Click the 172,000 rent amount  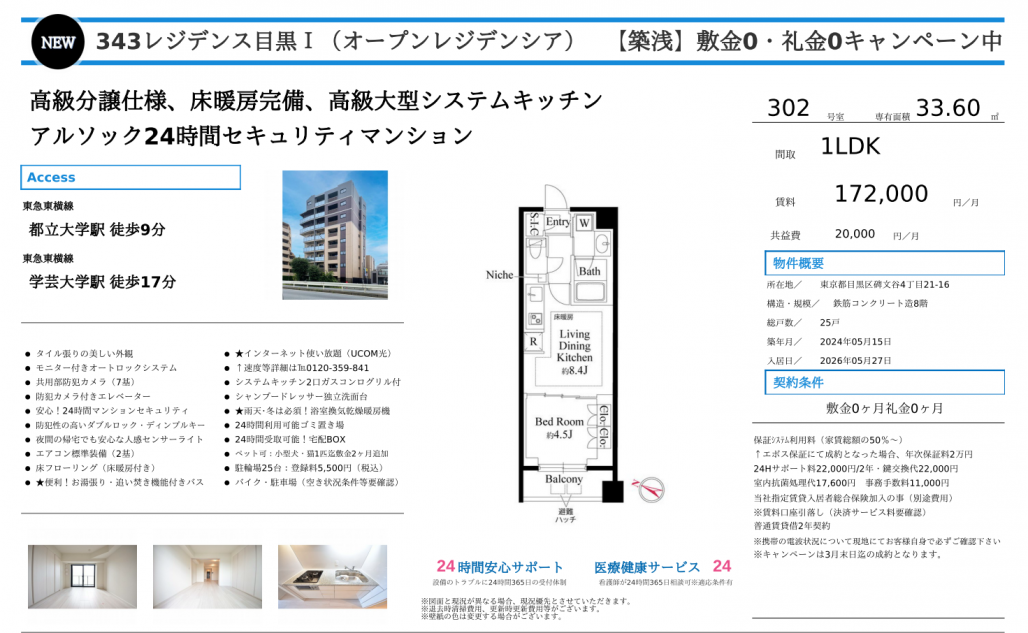click(x=881, y=194)
